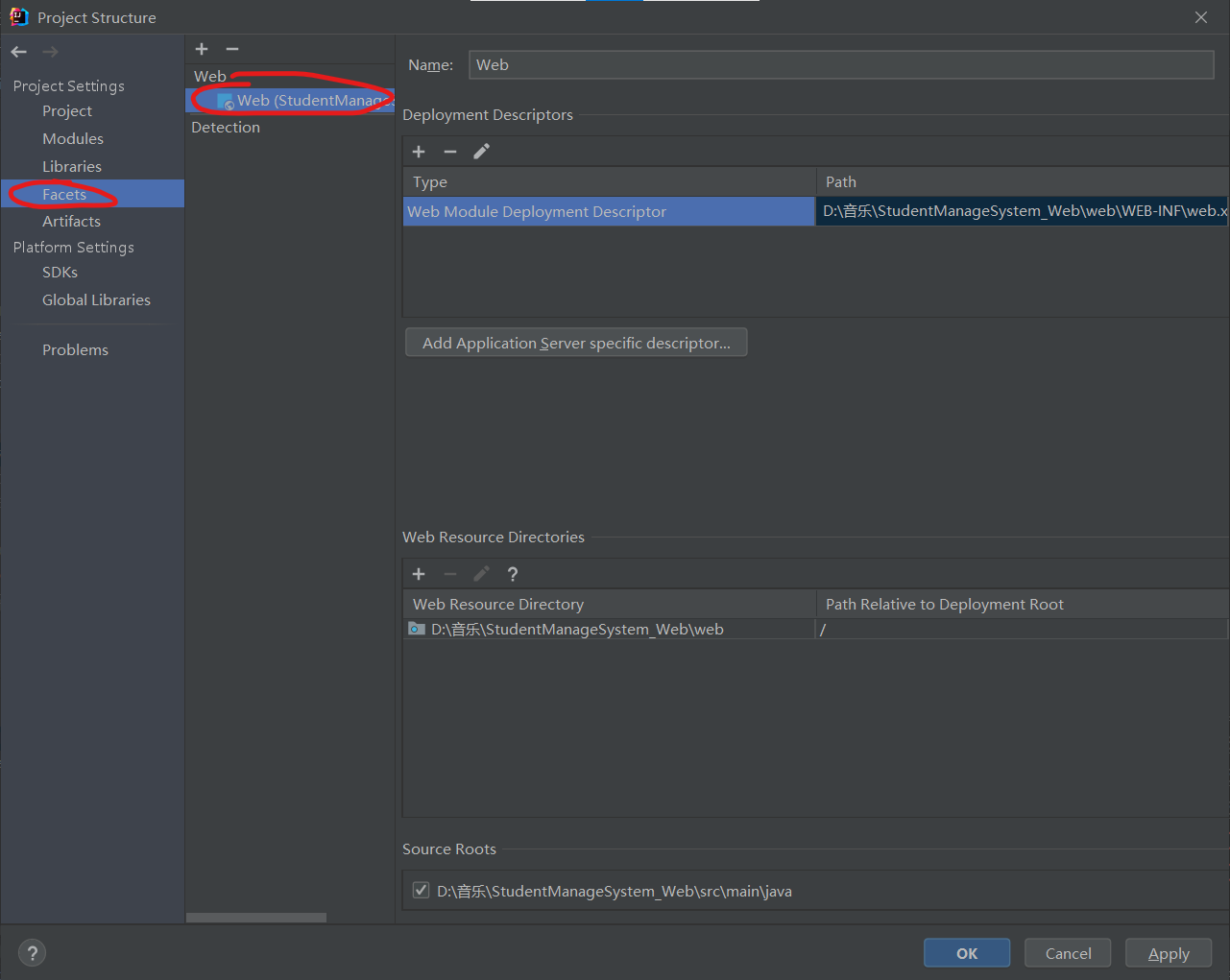1230x980 pixels.
Task: Open SDKs under Platform Settings
Action: click(60, 273)
